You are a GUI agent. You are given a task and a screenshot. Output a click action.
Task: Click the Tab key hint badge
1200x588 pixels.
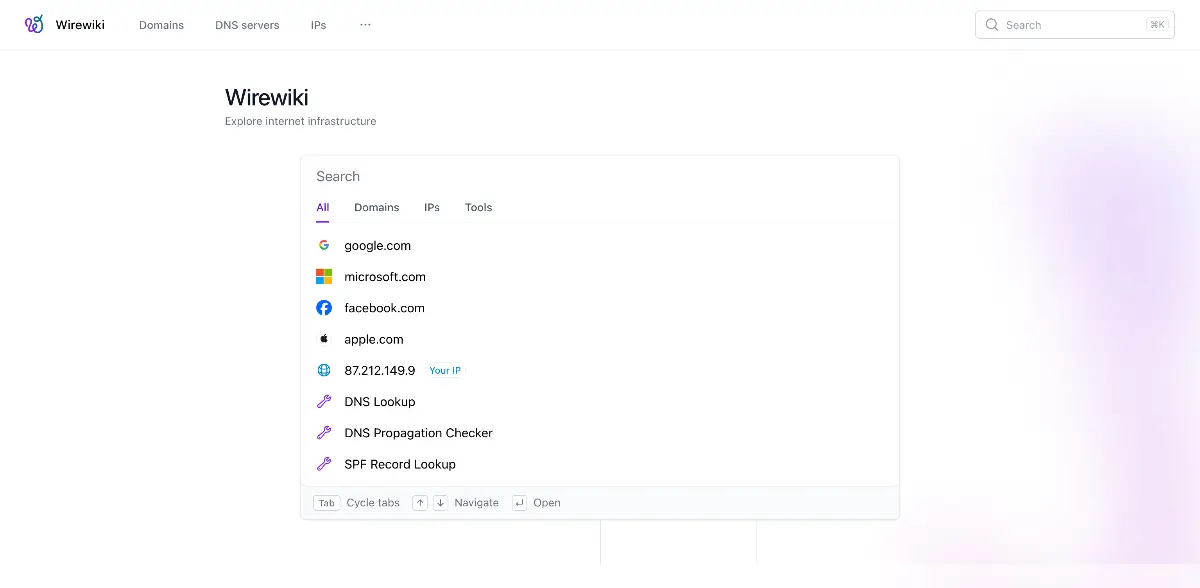(327, 503)
